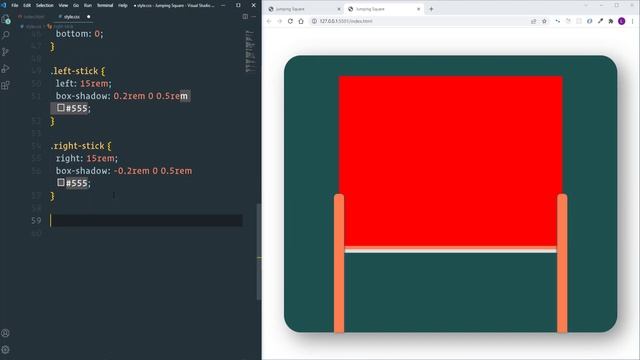The width and height of the screenshot is (640, 360).
Task: Open Run and Debug view
Action: pos(6,69)
